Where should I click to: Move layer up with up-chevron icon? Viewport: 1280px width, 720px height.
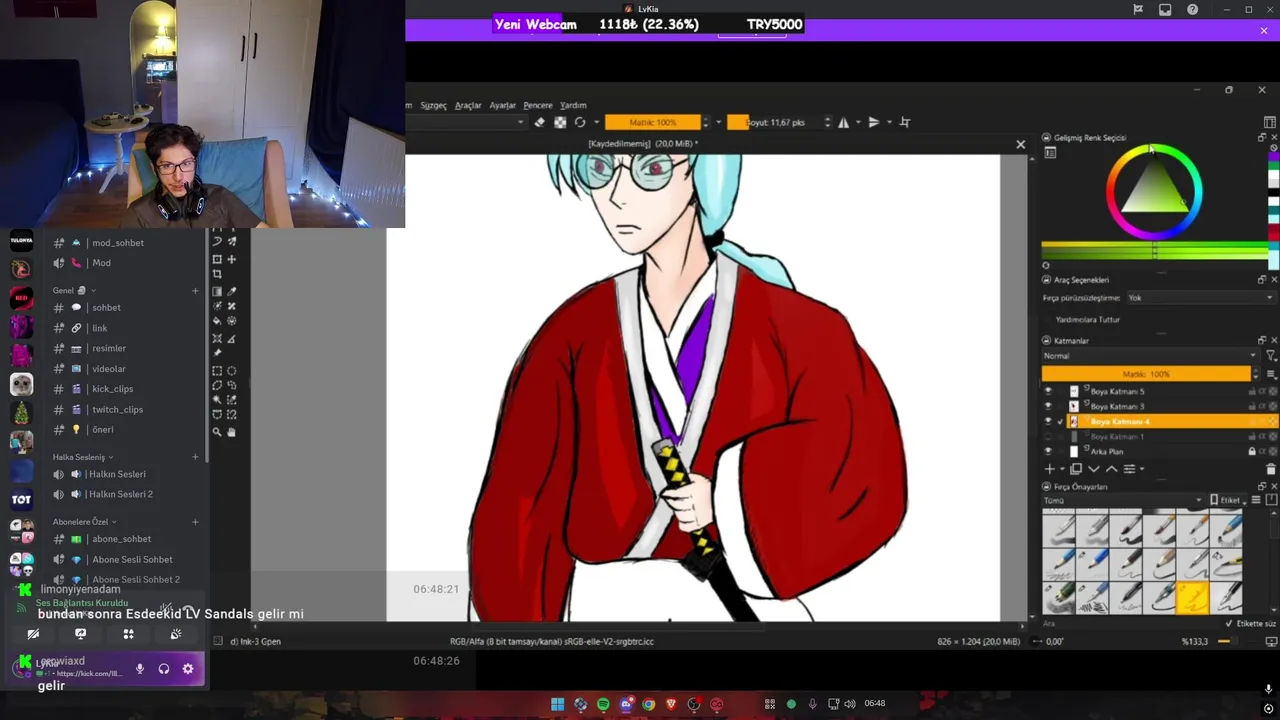[x=1111, y=468]
